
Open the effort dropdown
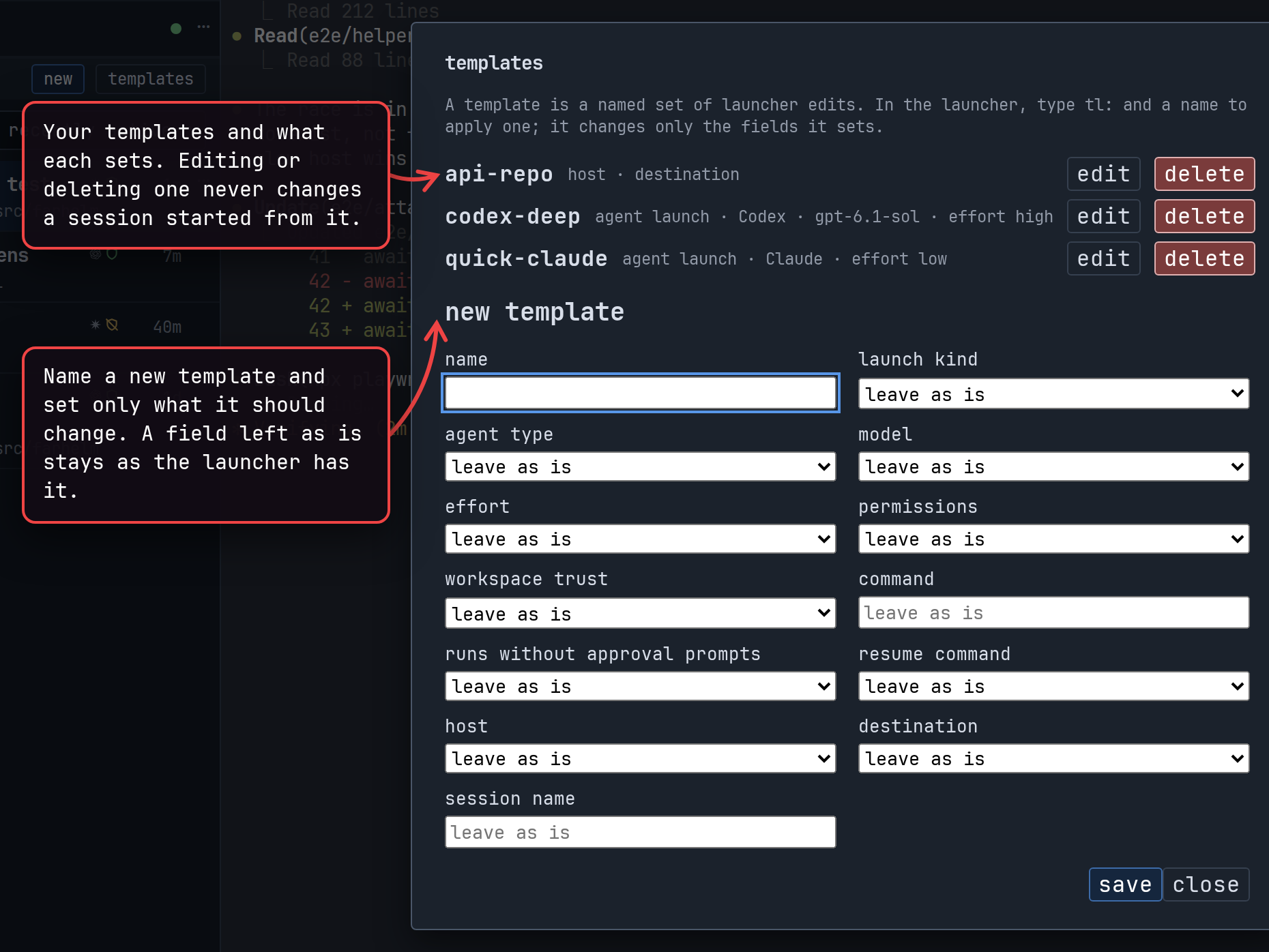click(x=641, y=539)
